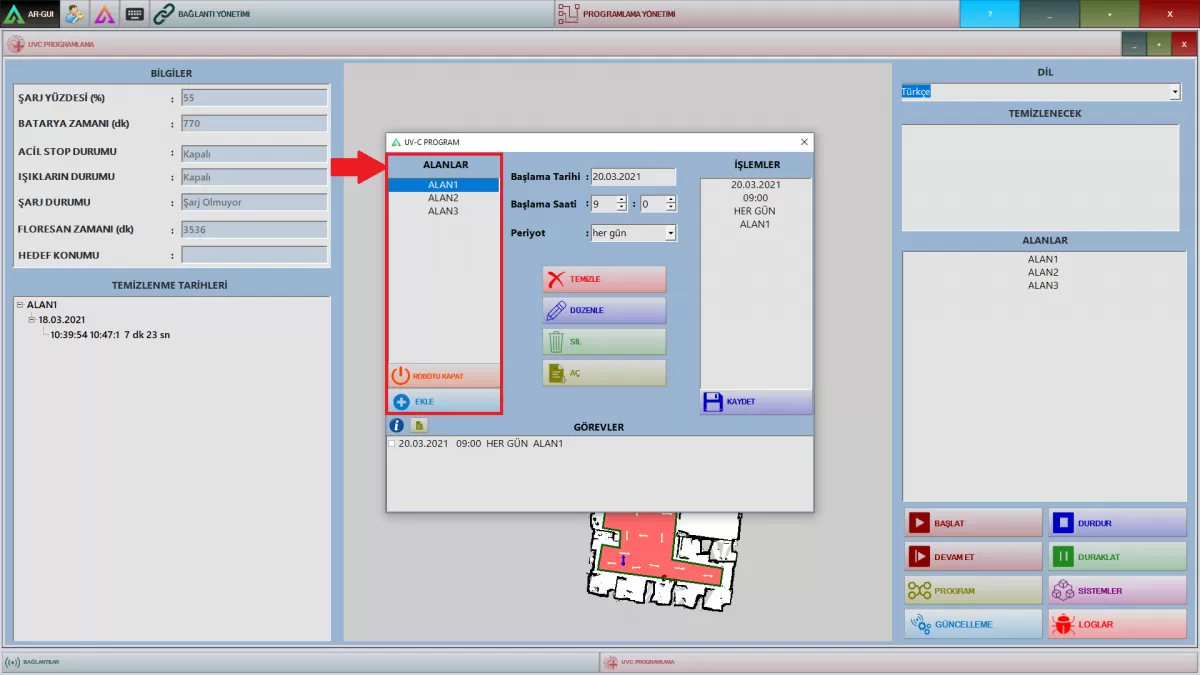Screen dimensions: 1200x675
Task: Open the BAĞLANTI YÖNETİMİ tab
Action: pyautogui.click(x=202, y=14)
